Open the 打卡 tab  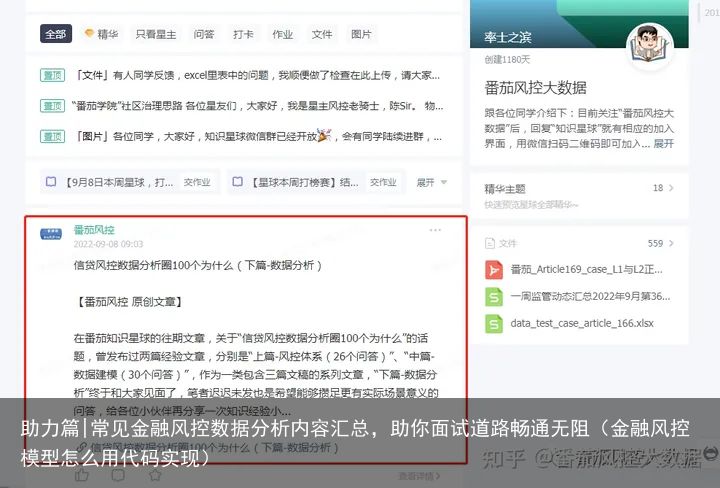[243, 34]
